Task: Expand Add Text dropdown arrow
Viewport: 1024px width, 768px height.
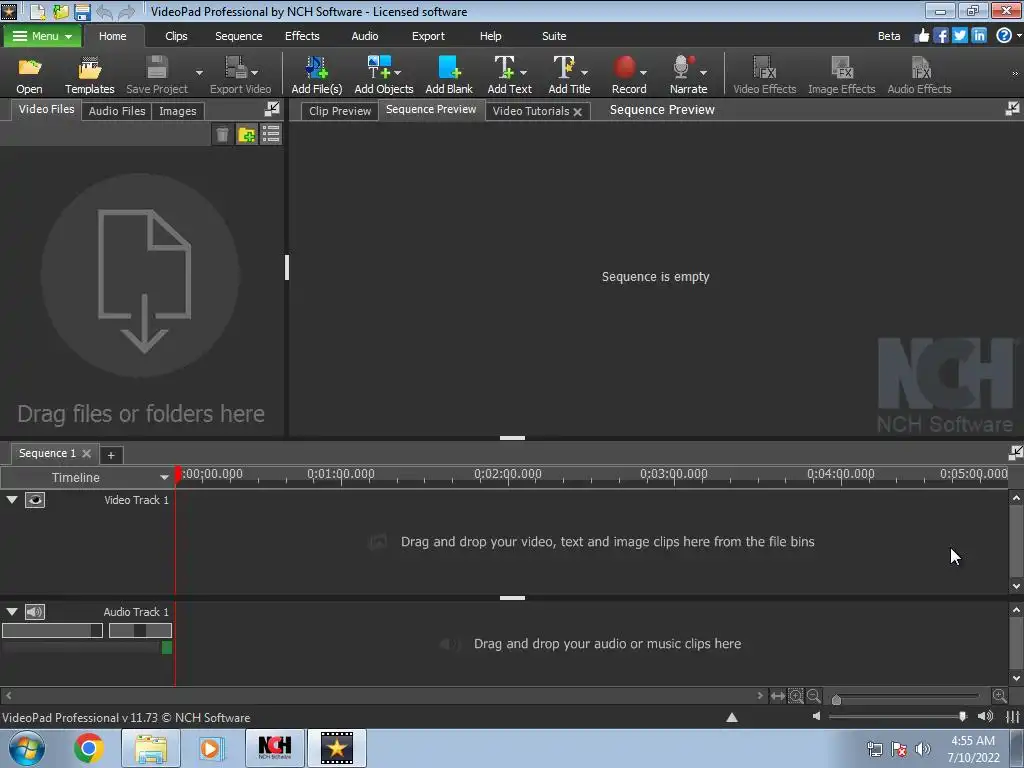Action: (523, 72)
